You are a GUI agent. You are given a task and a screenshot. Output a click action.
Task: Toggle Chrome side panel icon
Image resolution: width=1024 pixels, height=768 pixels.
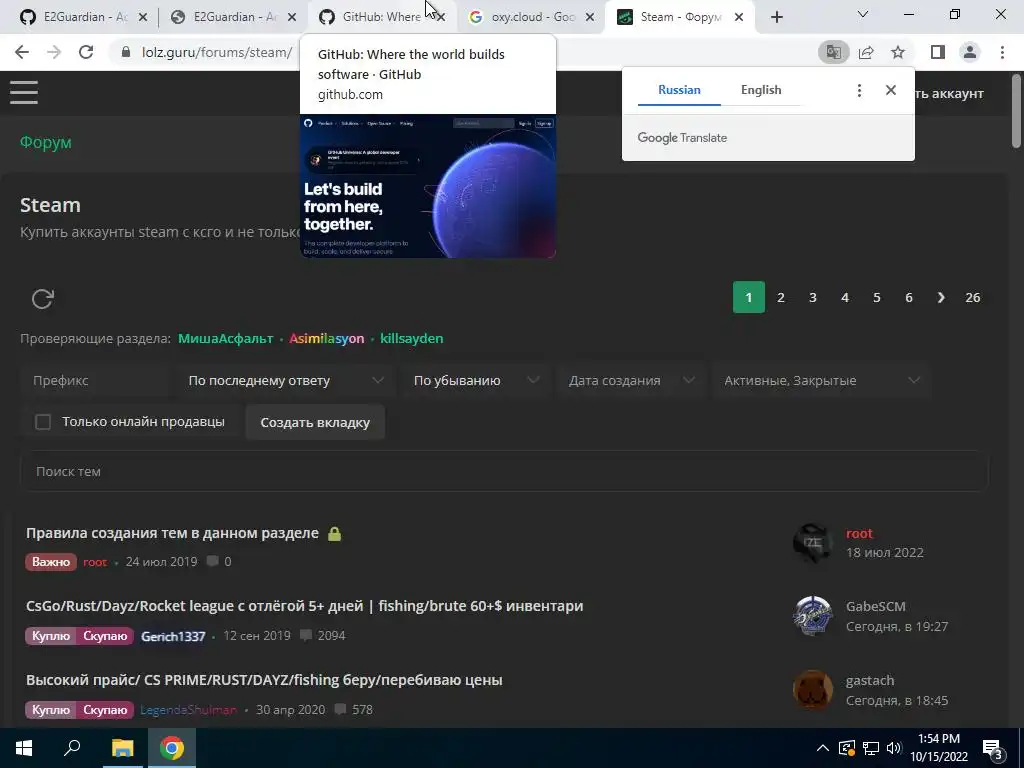[x=937, y=52]
